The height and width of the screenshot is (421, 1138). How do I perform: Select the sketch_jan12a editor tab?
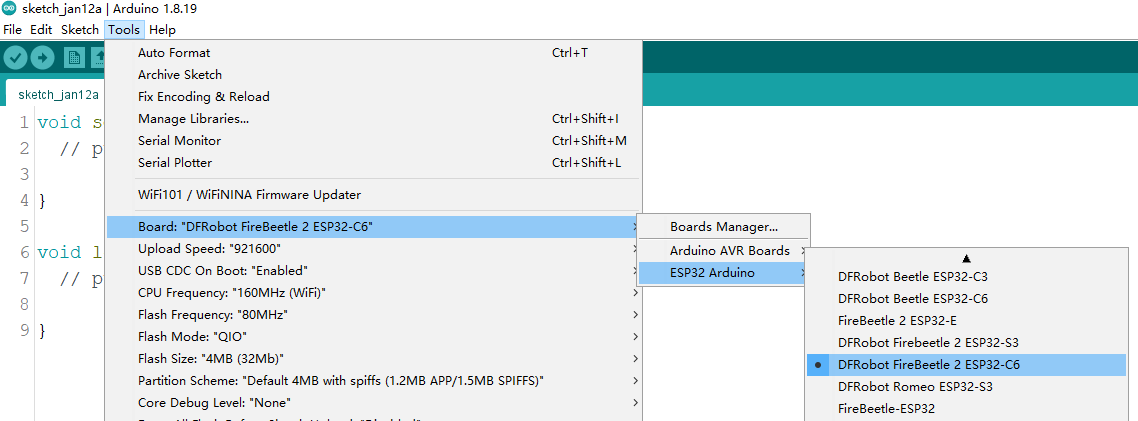[58, 94]
